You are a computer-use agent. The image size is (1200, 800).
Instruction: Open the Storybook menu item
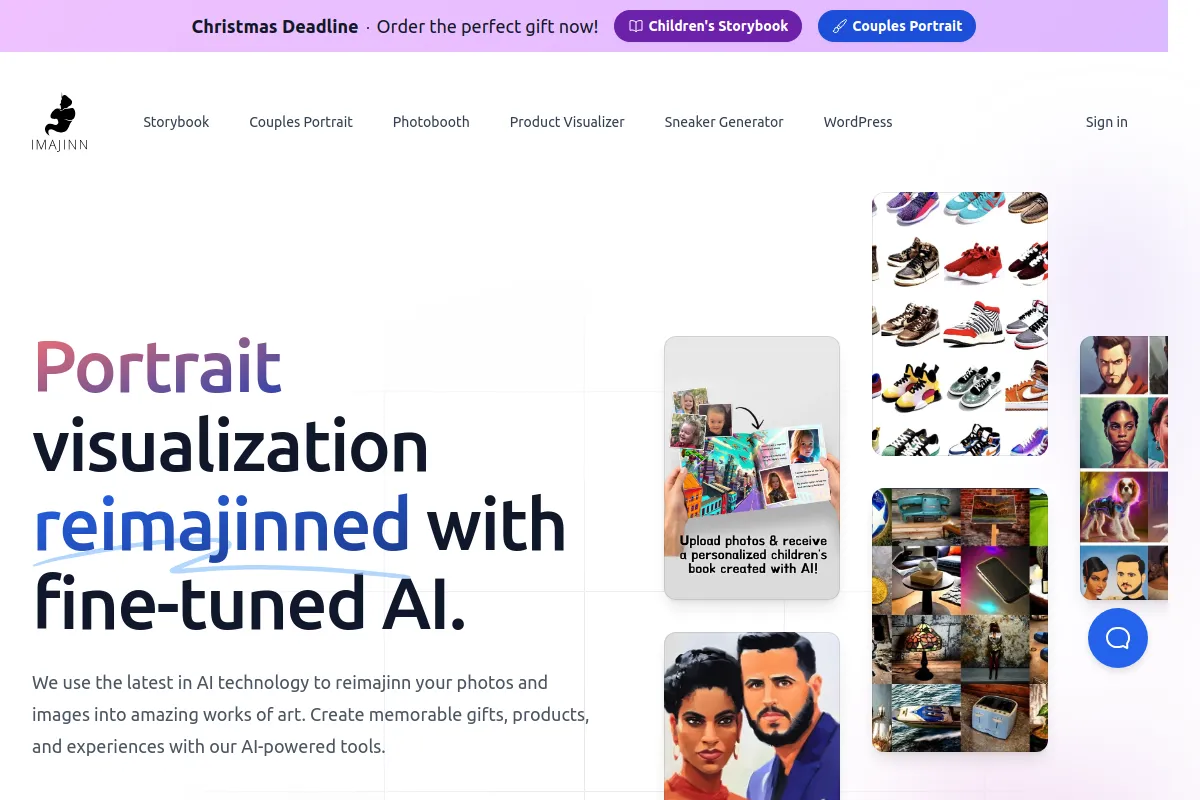[x=176, y=122]
